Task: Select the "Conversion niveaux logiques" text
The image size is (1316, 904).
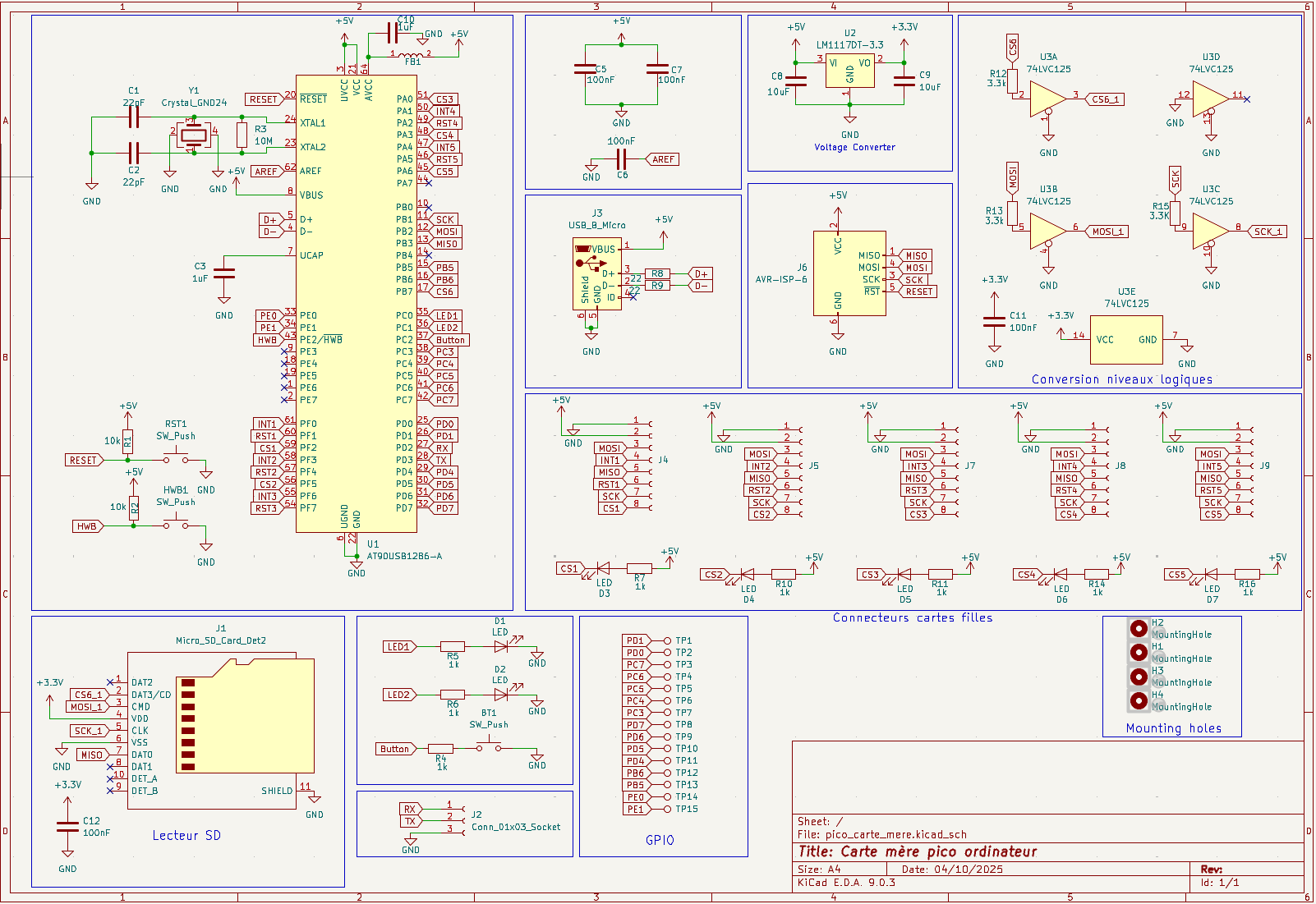Action: 1121,379
